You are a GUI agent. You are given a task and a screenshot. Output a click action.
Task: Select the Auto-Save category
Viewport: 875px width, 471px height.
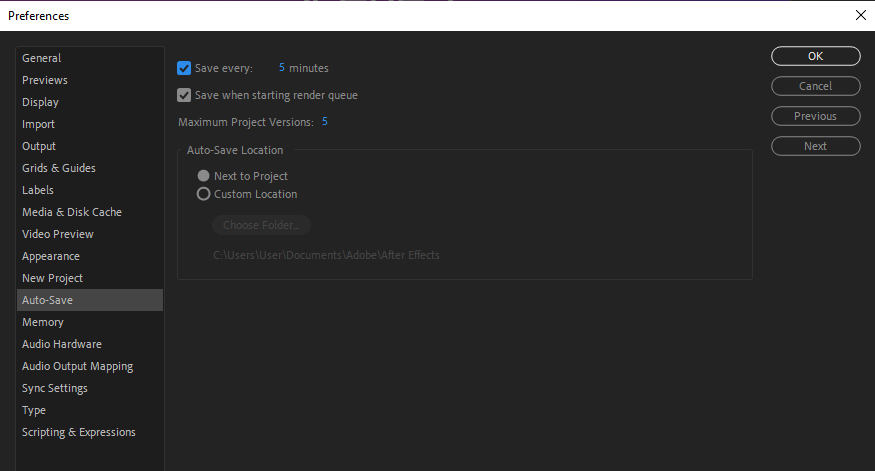[x=89, y=300]
